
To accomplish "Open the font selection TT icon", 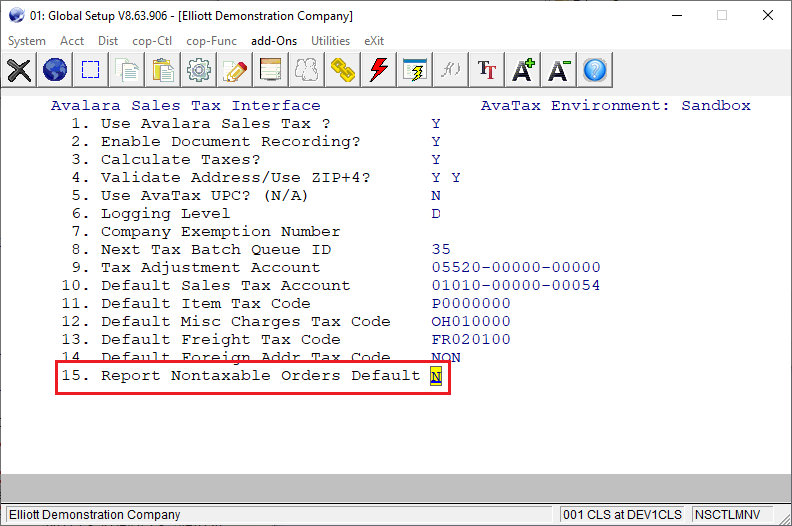I will (487, 69).
